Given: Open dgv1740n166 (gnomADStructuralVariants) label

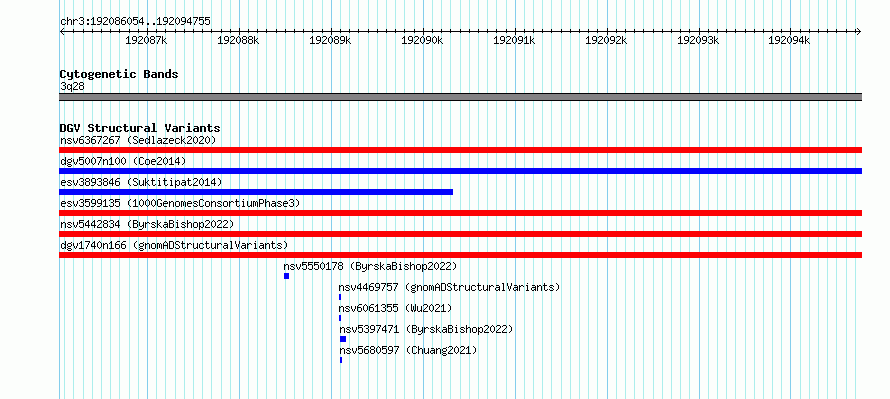Looking at the screenshot, I should point(174,245).
